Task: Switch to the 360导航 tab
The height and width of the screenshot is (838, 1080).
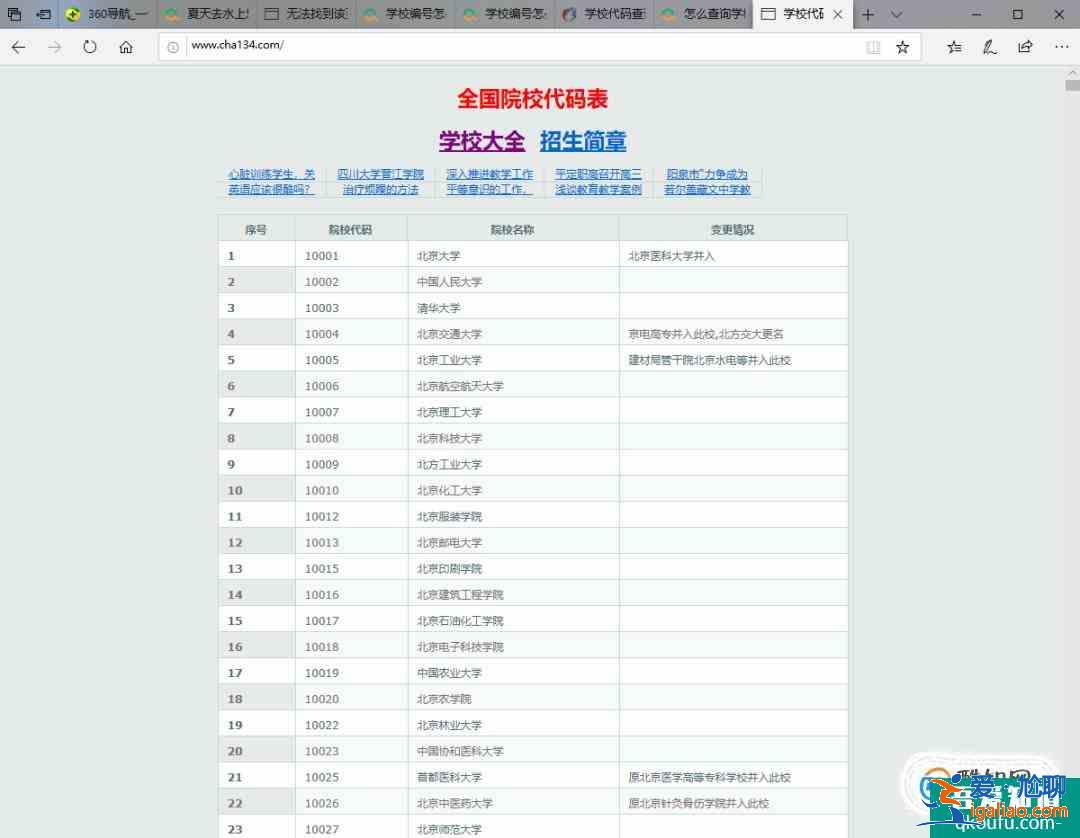Action: (108, 14)
